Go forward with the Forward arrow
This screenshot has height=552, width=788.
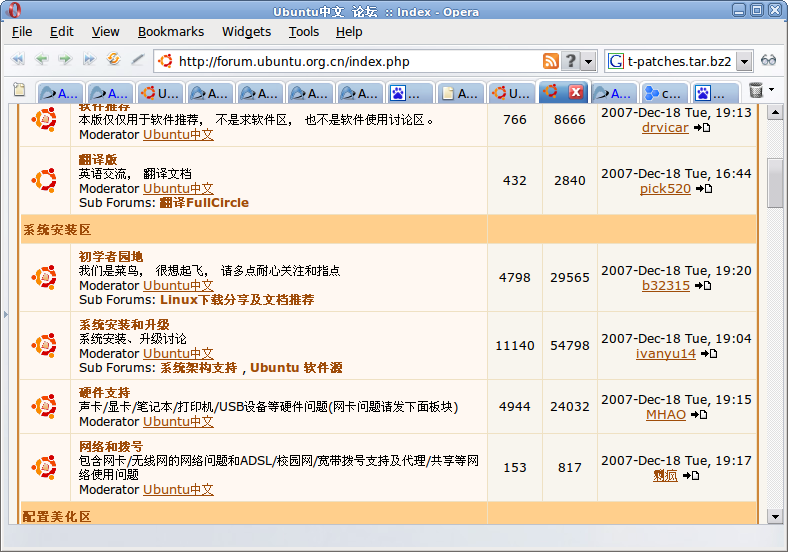(65, 59)
